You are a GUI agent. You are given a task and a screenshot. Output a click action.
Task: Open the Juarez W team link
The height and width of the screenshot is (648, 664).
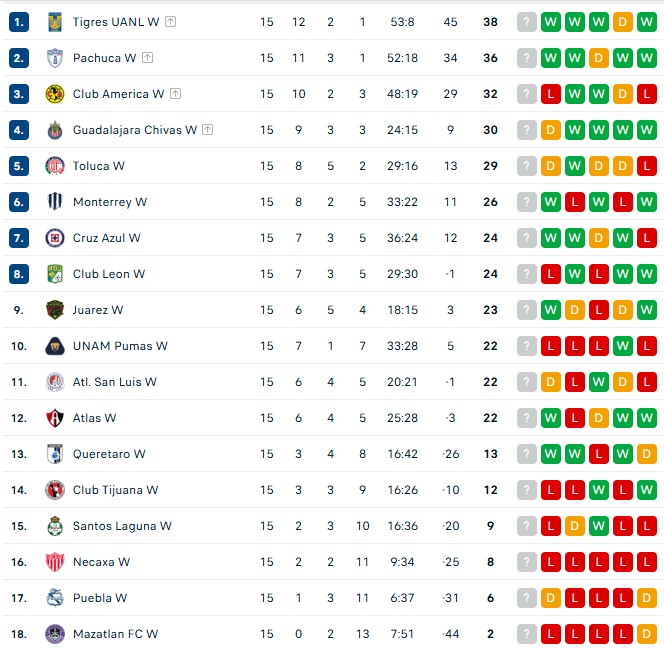point(98,310)
